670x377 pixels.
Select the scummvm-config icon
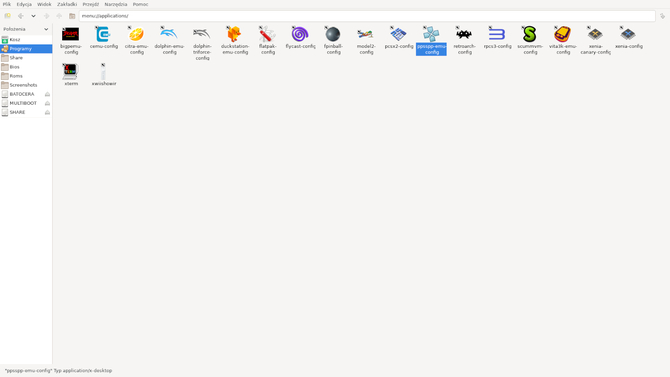coord(530,34)
